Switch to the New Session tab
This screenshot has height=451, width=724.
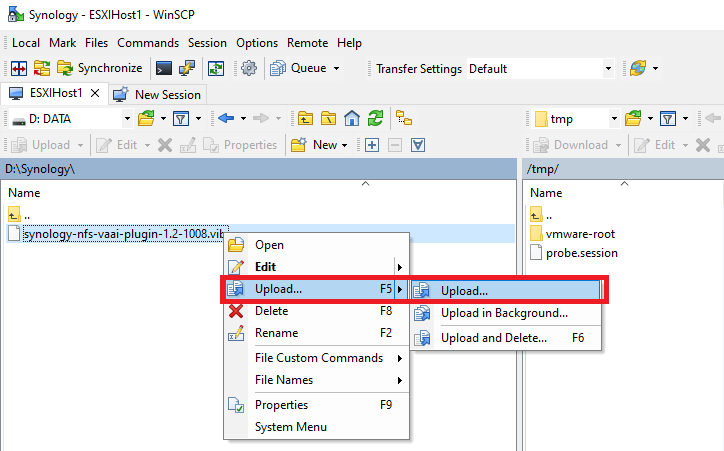click(167, 94)
